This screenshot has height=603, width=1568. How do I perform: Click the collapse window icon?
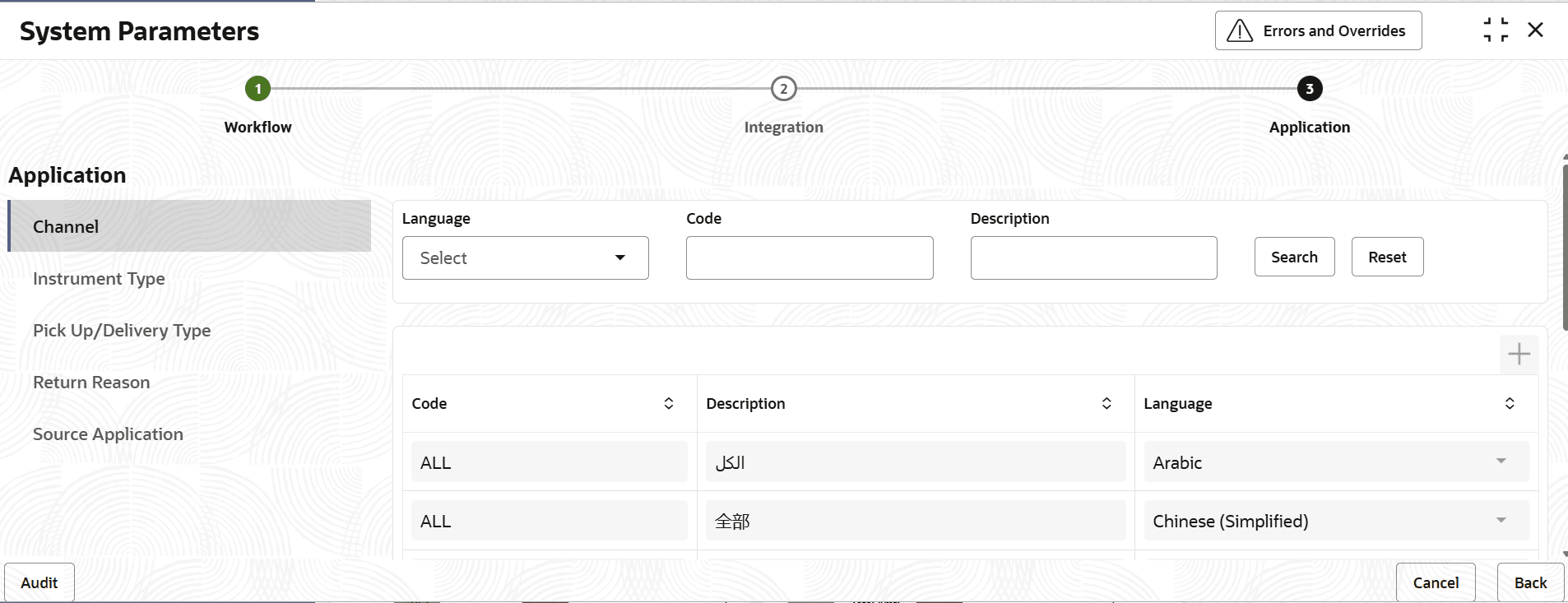tap(1496, 30)
